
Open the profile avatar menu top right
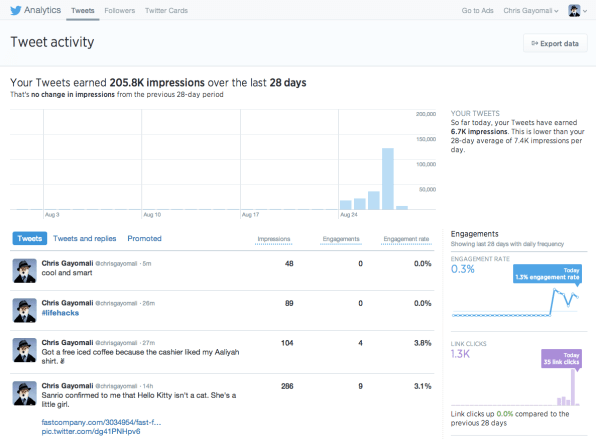coord(574,11)
